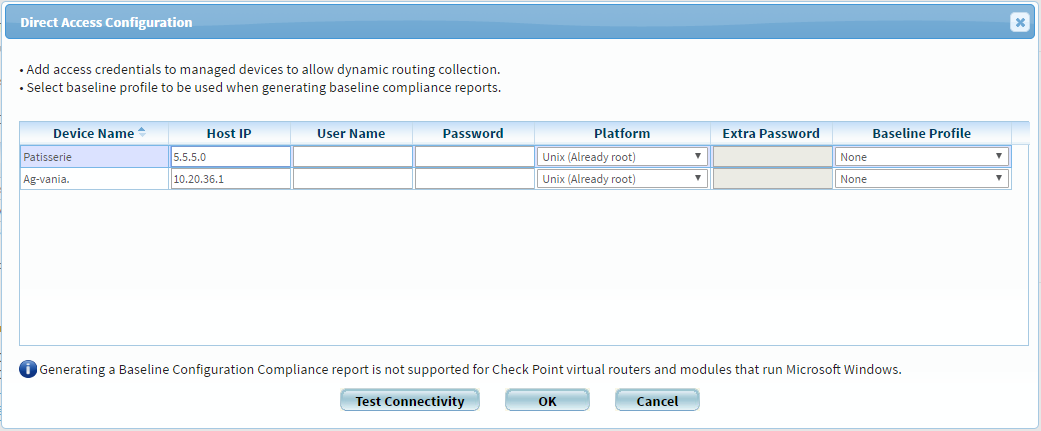The width and height of the screenshot is (1041, 431).
Task: Expand Baseline Profile dropdown for Ag-vania
Action: (x=921, y=179)
